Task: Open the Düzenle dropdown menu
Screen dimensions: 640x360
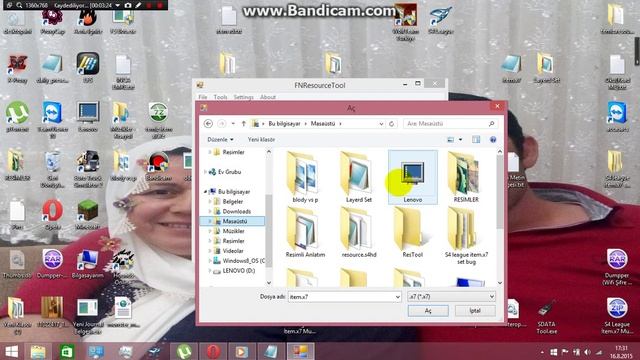Action: coord(220,140)
